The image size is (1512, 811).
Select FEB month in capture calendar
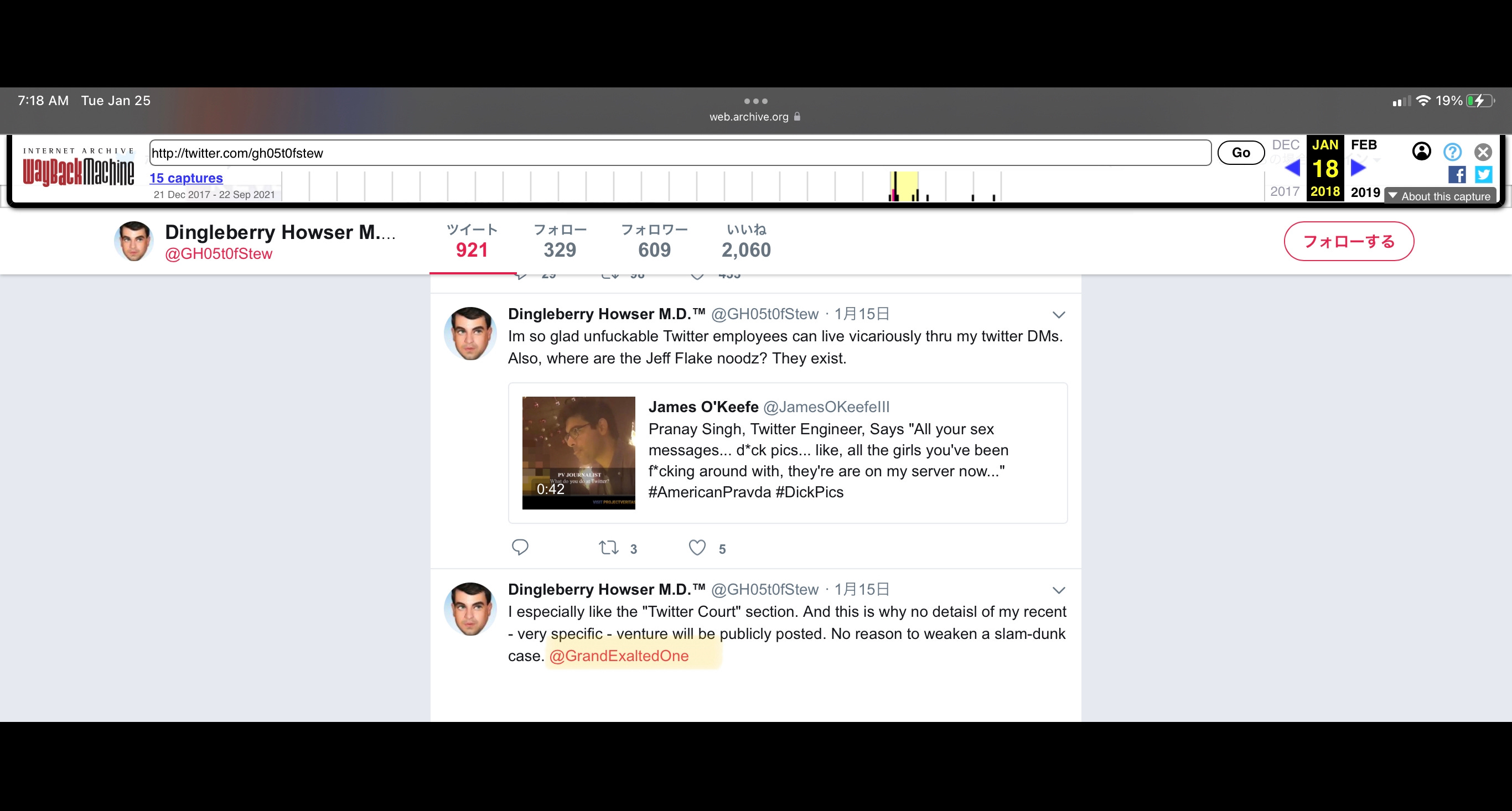[1364, 145]
